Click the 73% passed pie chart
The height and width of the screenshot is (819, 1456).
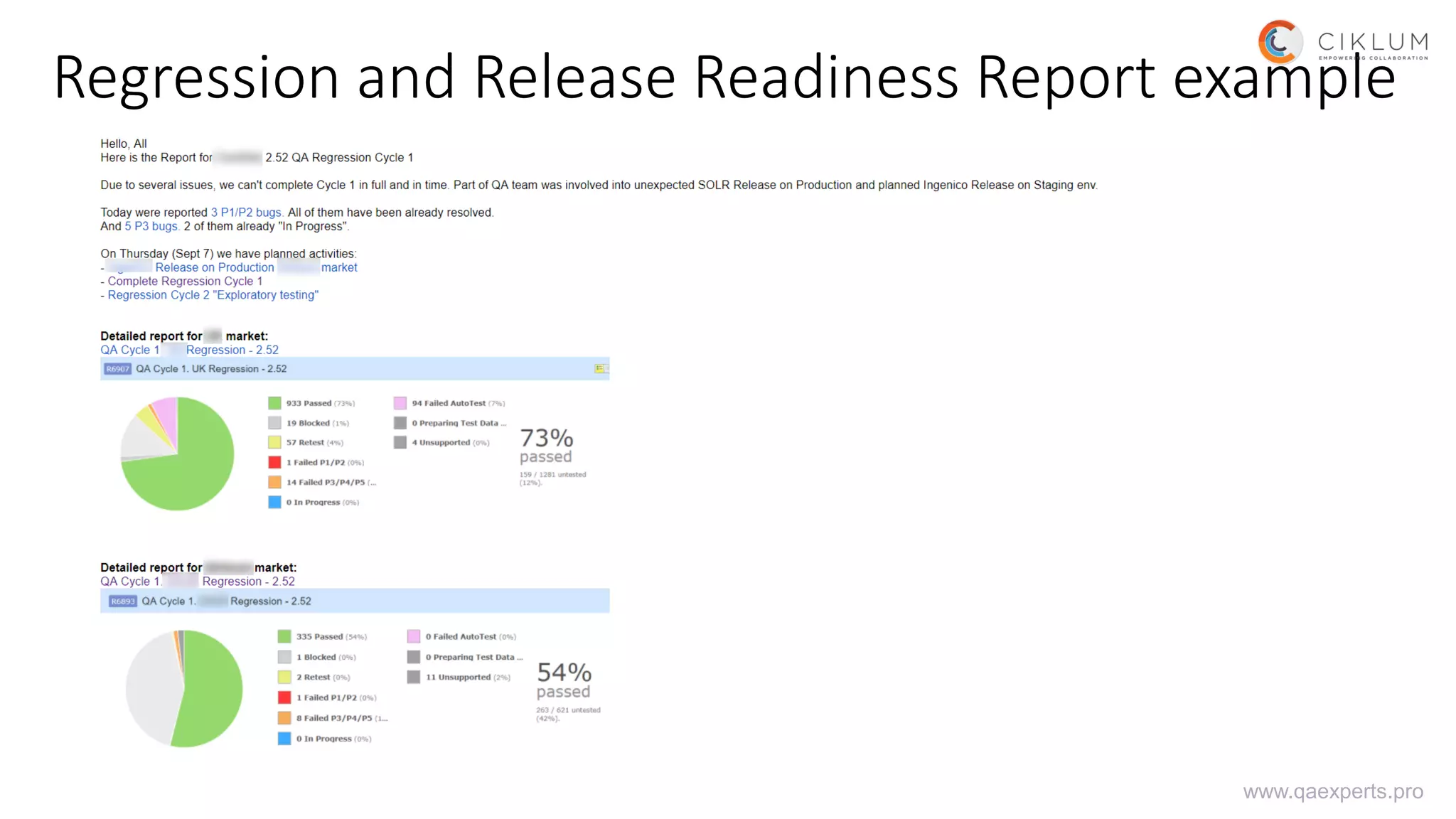tap(177, 454)
